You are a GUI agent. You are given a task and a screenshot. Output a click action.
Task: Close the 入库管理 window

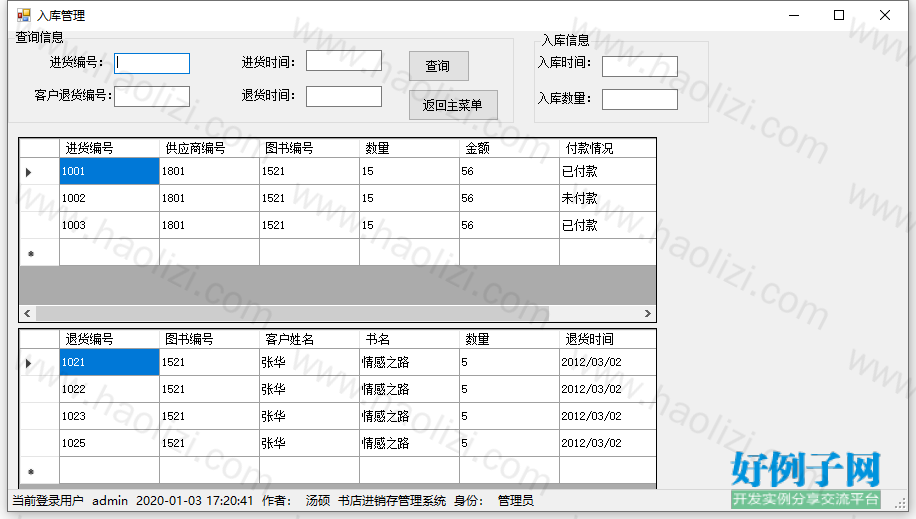click(884, 15)
